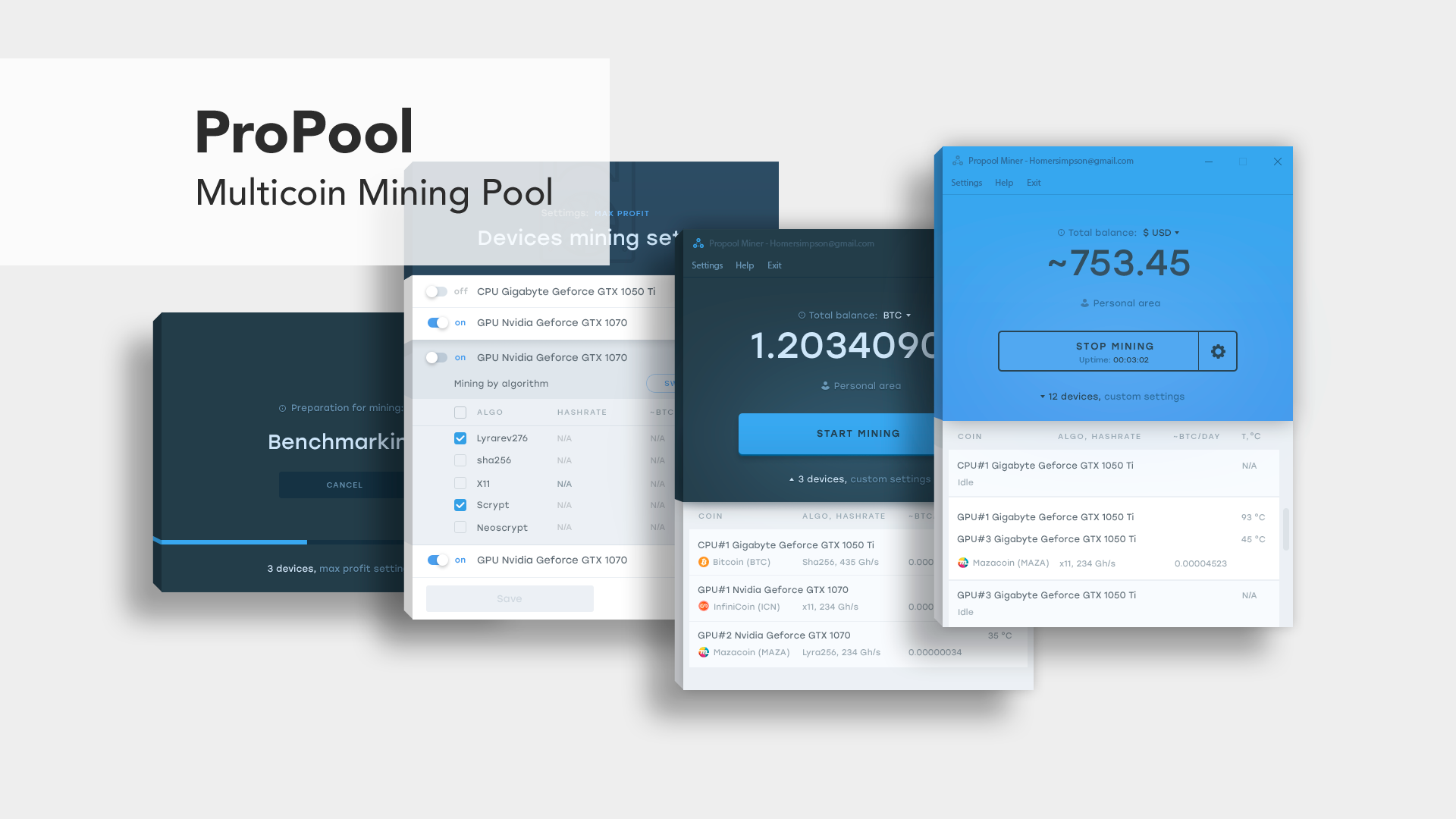Screen dimensions: 1456x819
Task: Check the X11 algorithm checkbox
Action: pyautogui.click(x=459, y=482)
